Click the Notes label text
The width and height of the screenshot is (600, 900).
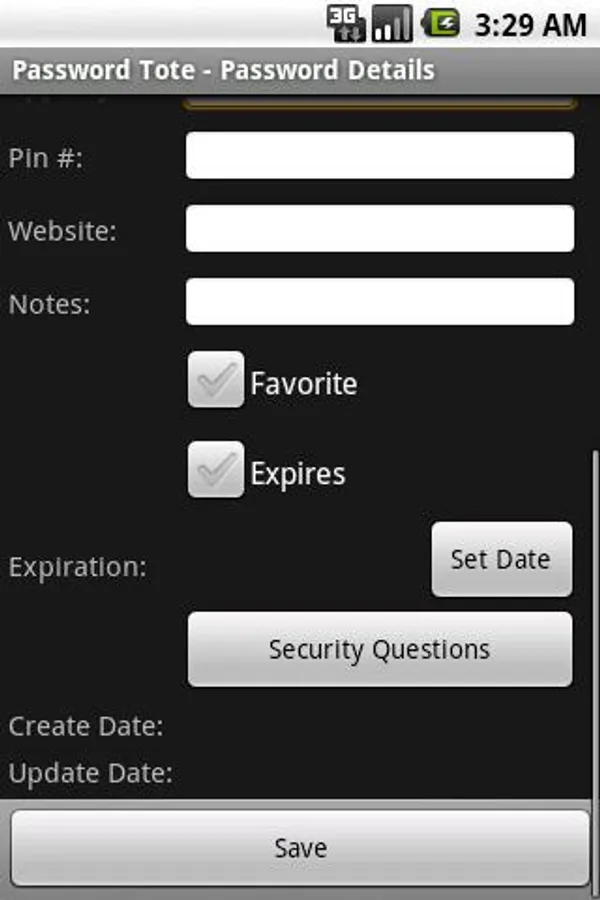tap(50, 304)
